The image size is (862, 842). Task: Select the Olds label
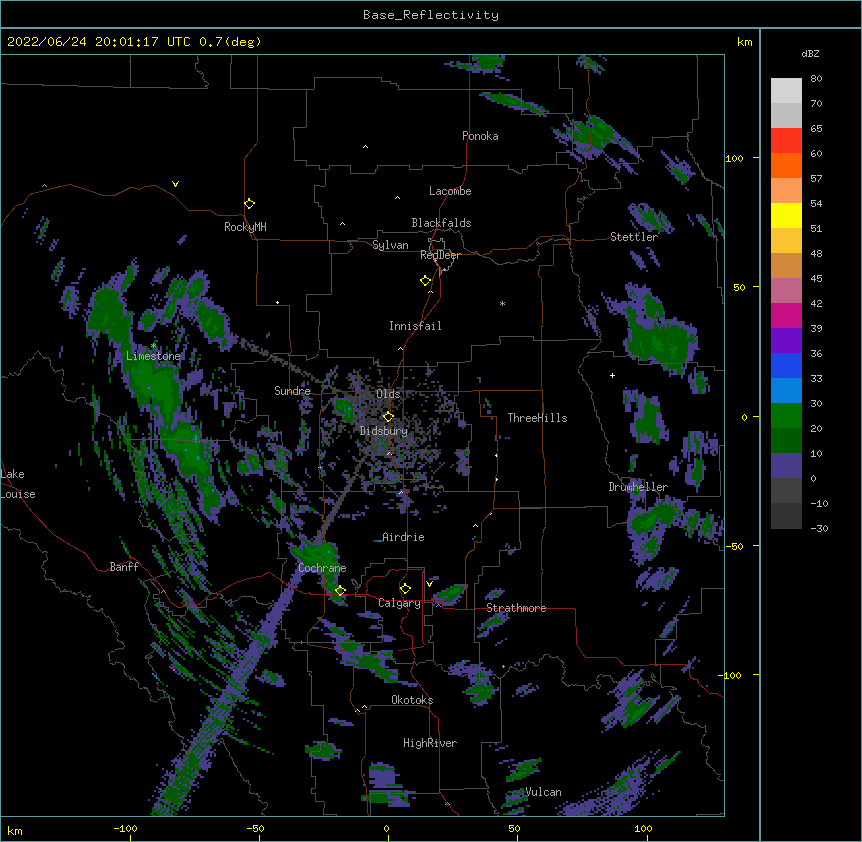(x=388, y=394)
